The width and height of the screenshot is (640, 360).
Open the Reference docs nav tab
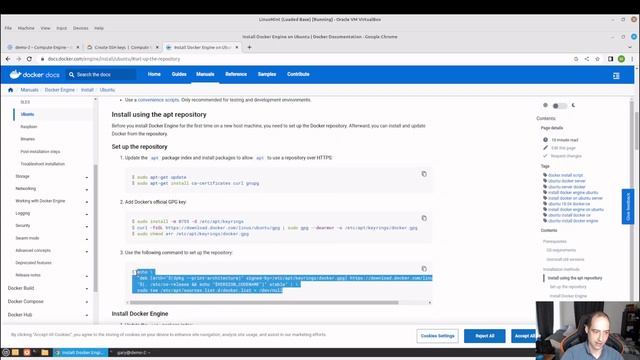(236, 74)
